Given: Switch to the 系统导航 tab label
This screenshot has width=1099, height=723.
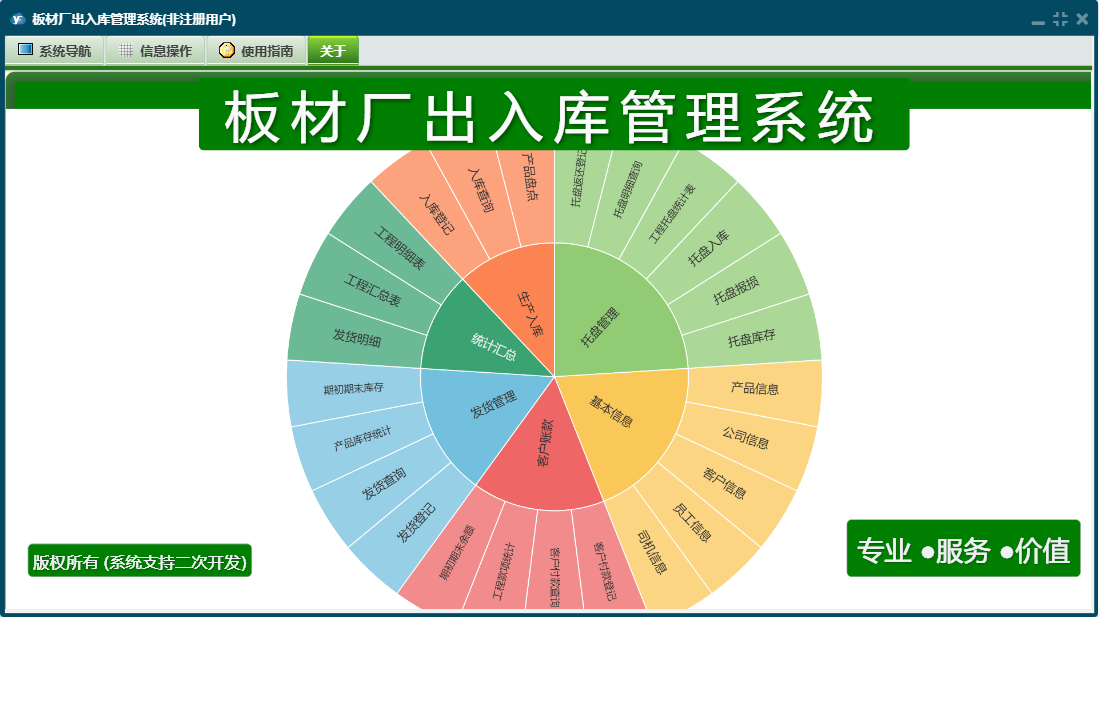Looking at the screenshot, I should (x=65, y=51).
